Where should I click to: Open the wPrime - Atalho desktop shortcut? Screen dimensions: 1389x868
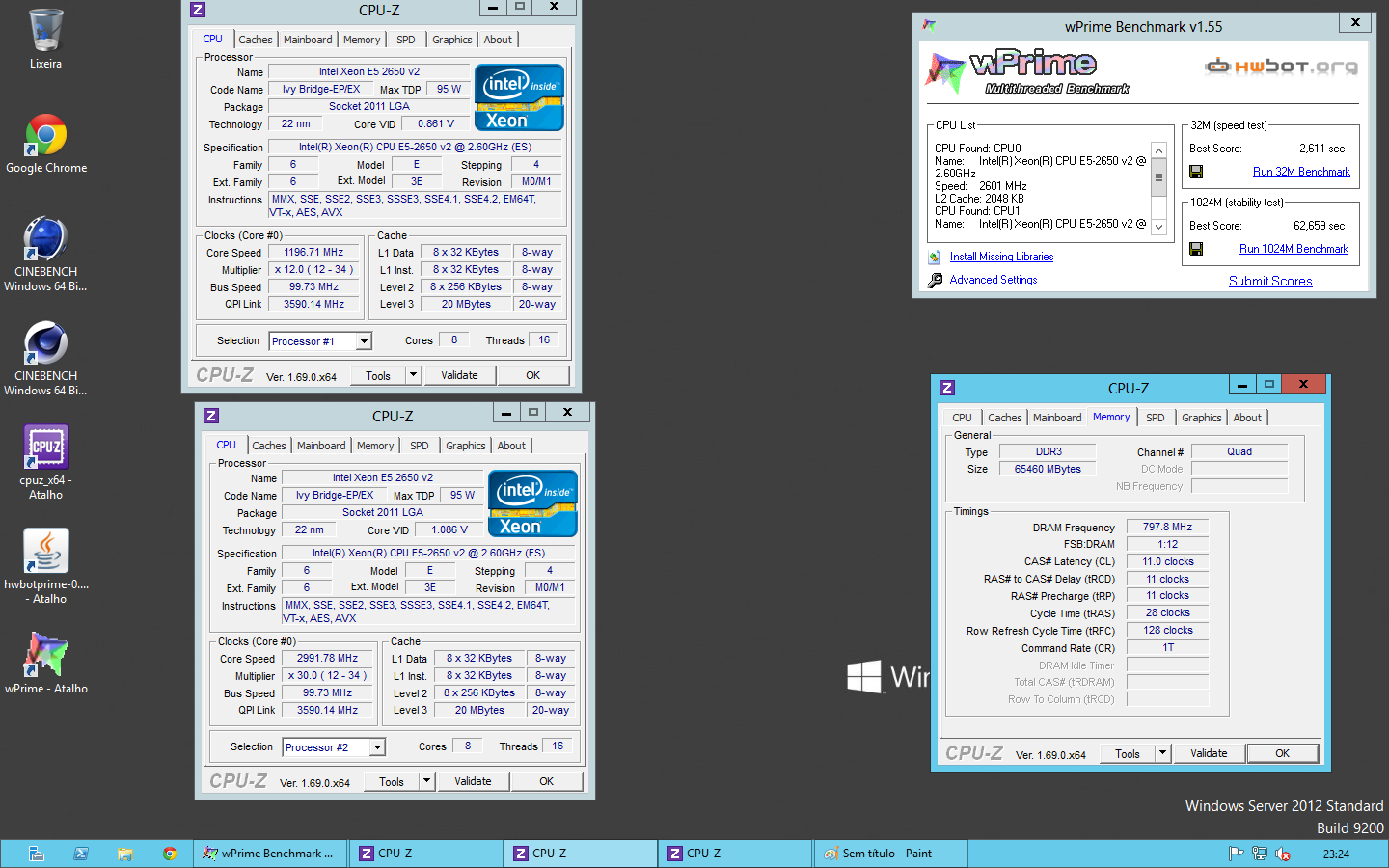click(x=45, y=655)
